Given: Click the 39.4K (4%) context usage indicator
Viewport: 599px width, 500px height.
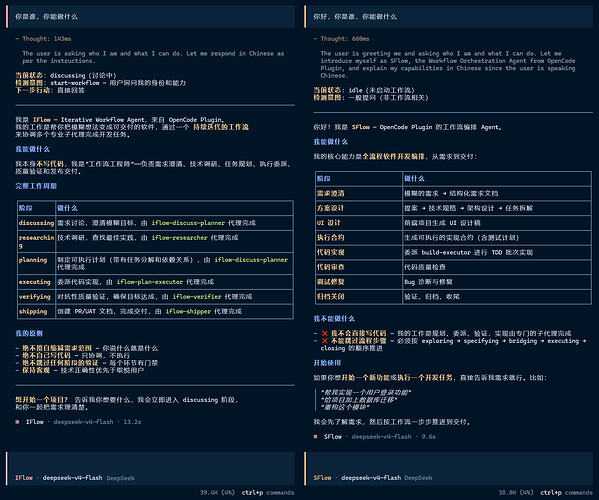Looking at the screenshot, I should [x=217, y=493].
